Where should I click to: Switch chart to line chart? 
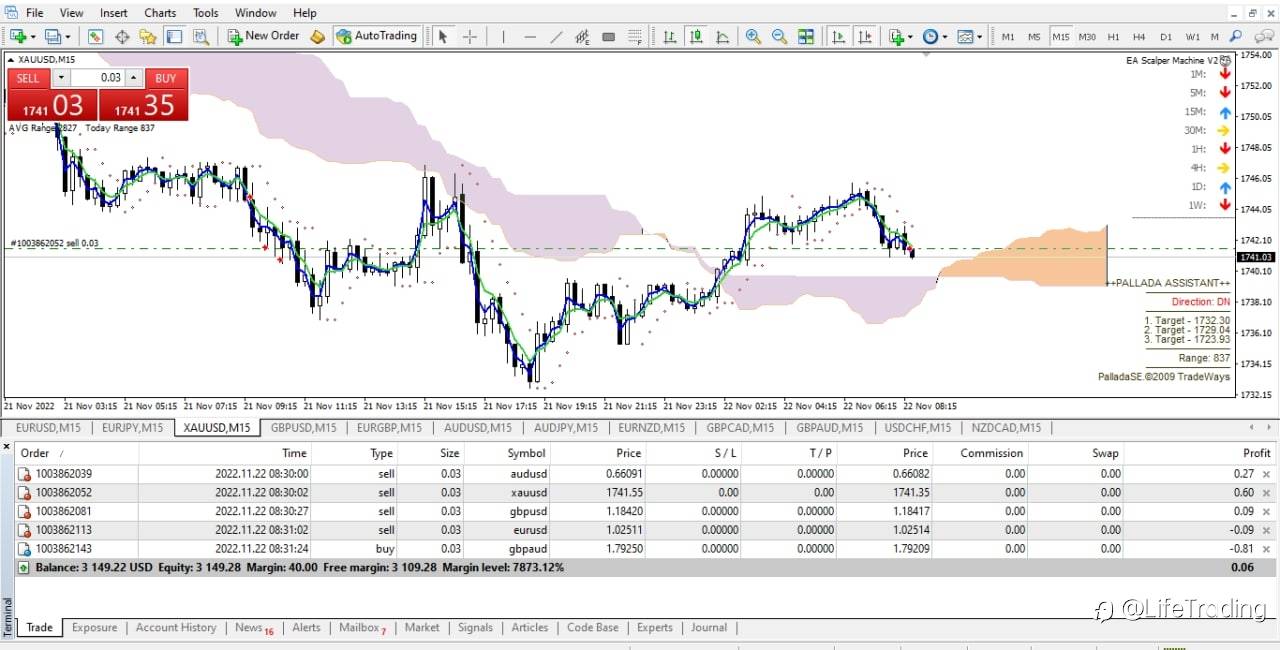(722, 36)
